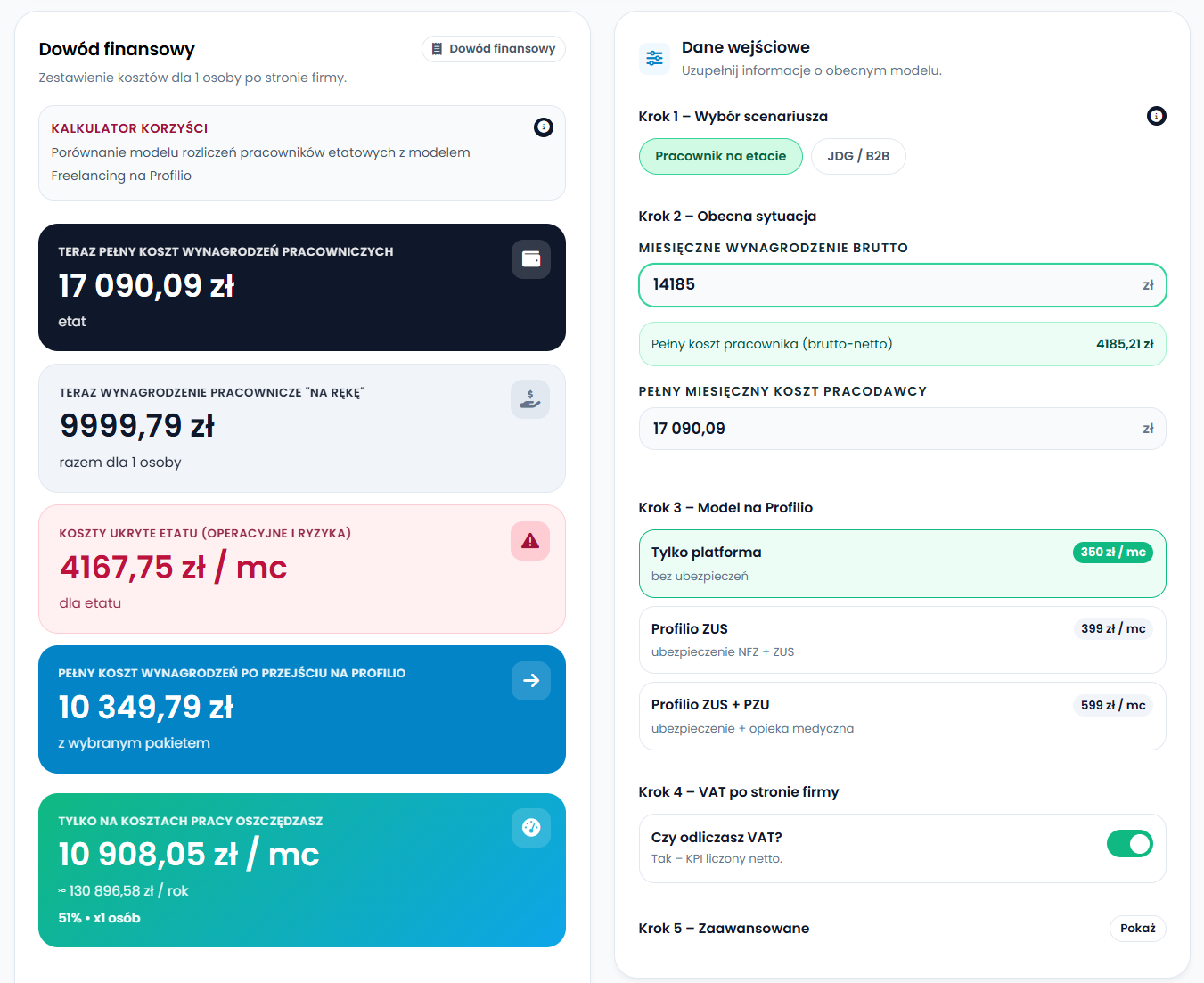
Task: Click the wallet icon on the dark cost card
Action: pos(531,259)
